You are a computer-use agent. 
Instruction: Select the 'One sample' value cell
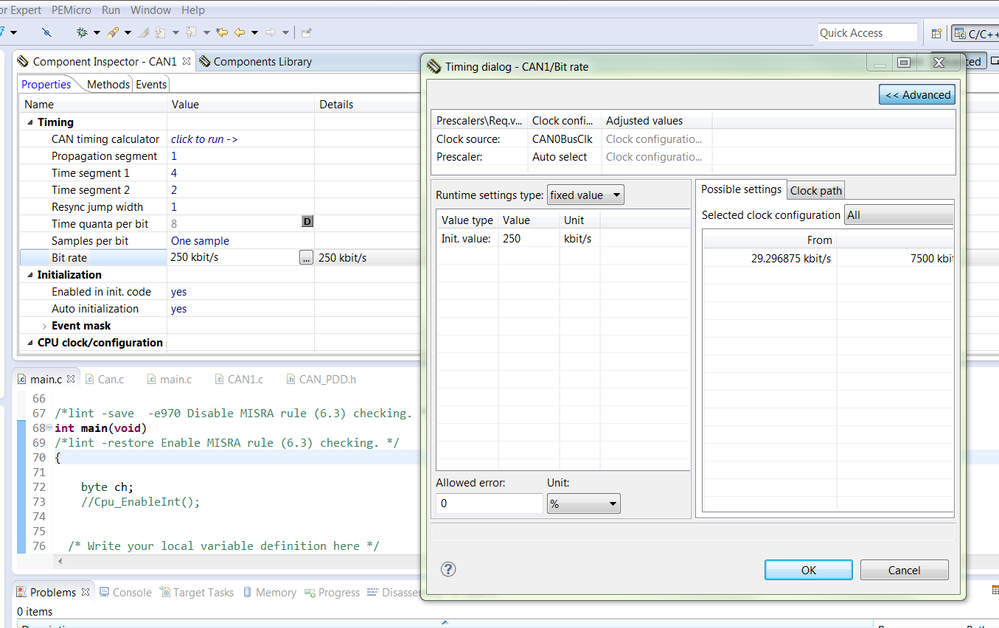point(241,241)
